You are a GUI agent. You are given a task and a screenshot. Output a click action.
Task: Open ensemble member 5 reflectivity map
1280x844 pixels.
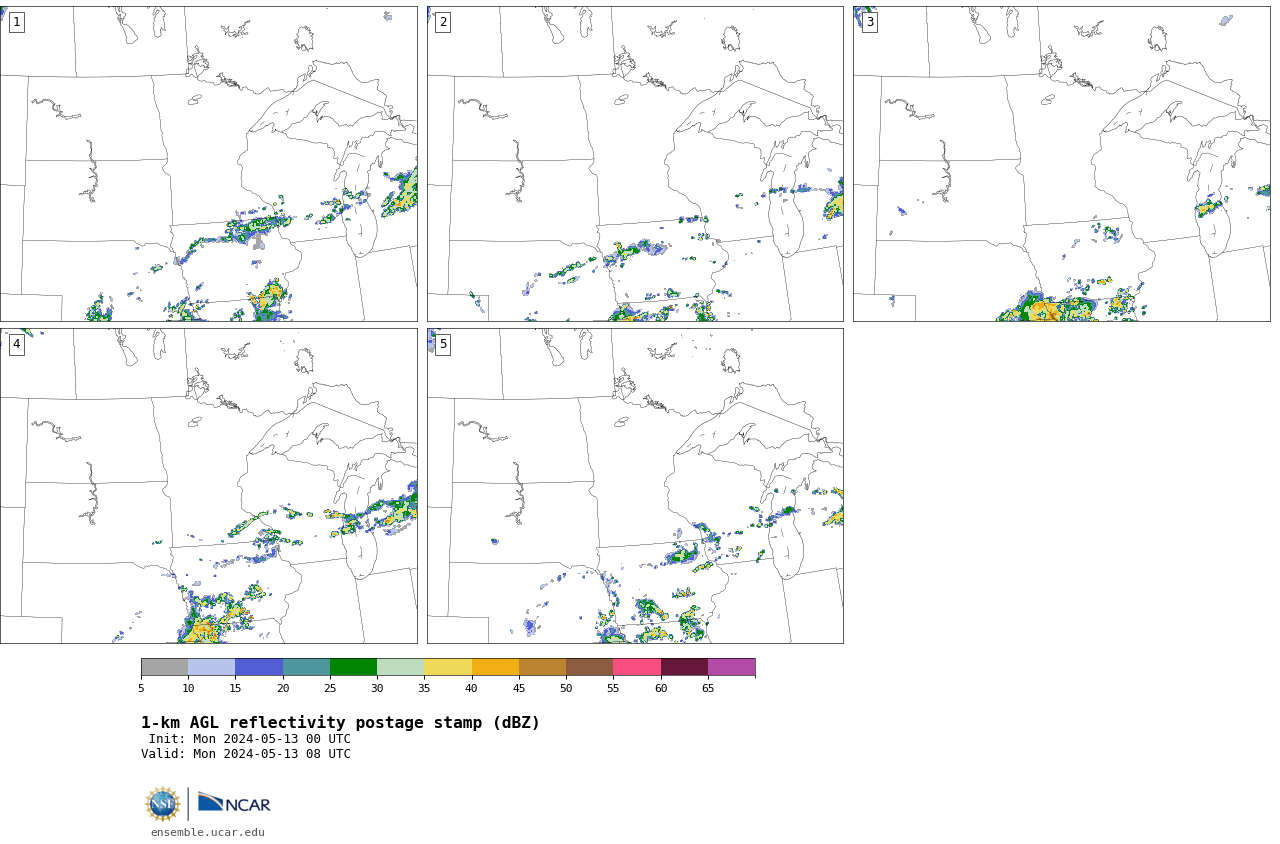pyautogui.click(x=635, y=486)
